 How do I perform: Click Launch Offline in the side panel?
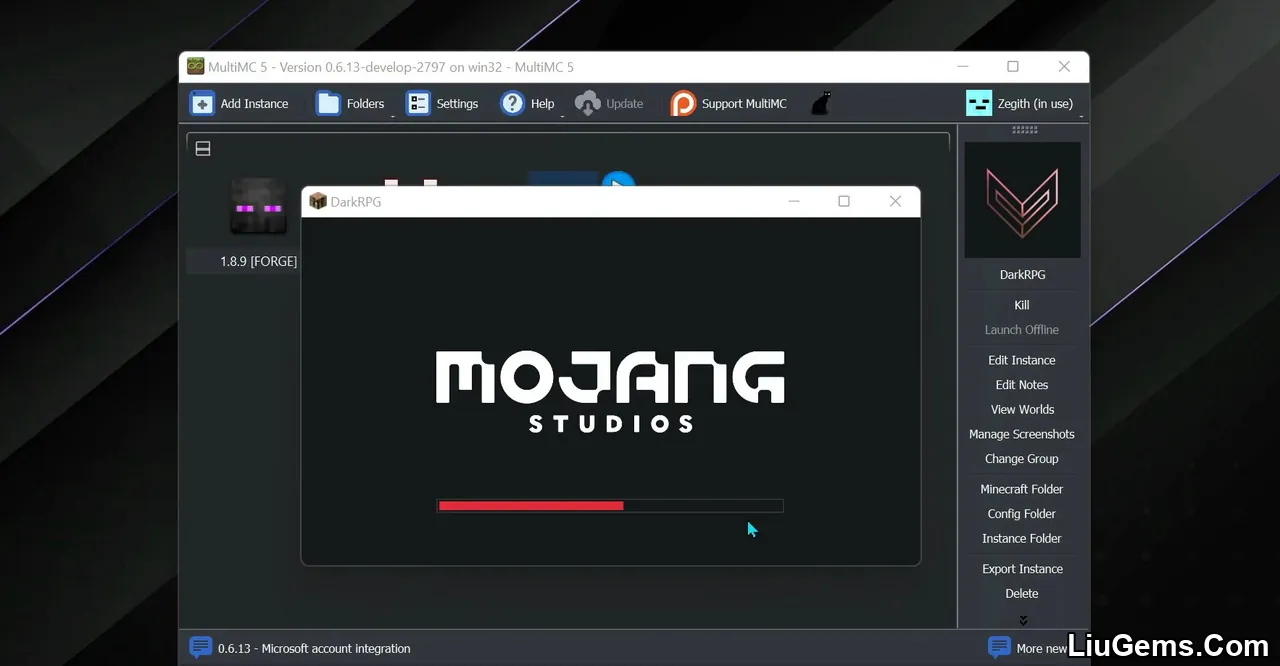(1022, 330)
